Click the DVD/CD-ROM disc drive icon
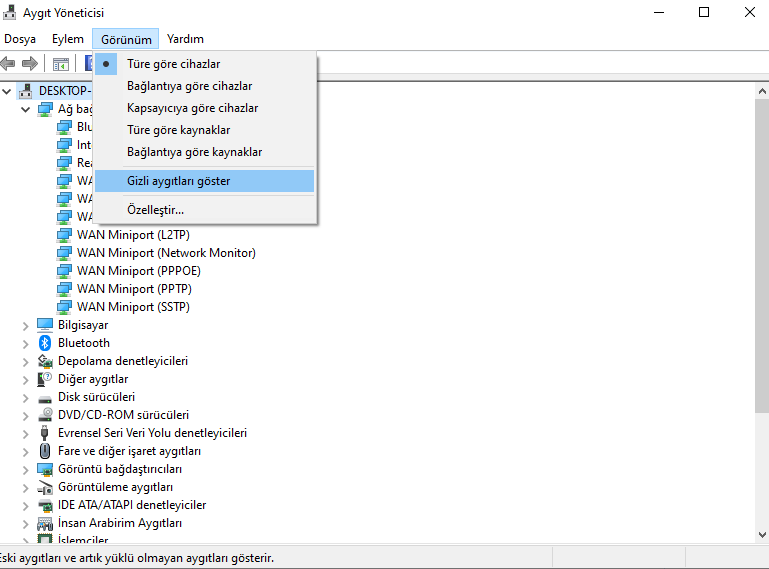 click(x=45, y=414)
